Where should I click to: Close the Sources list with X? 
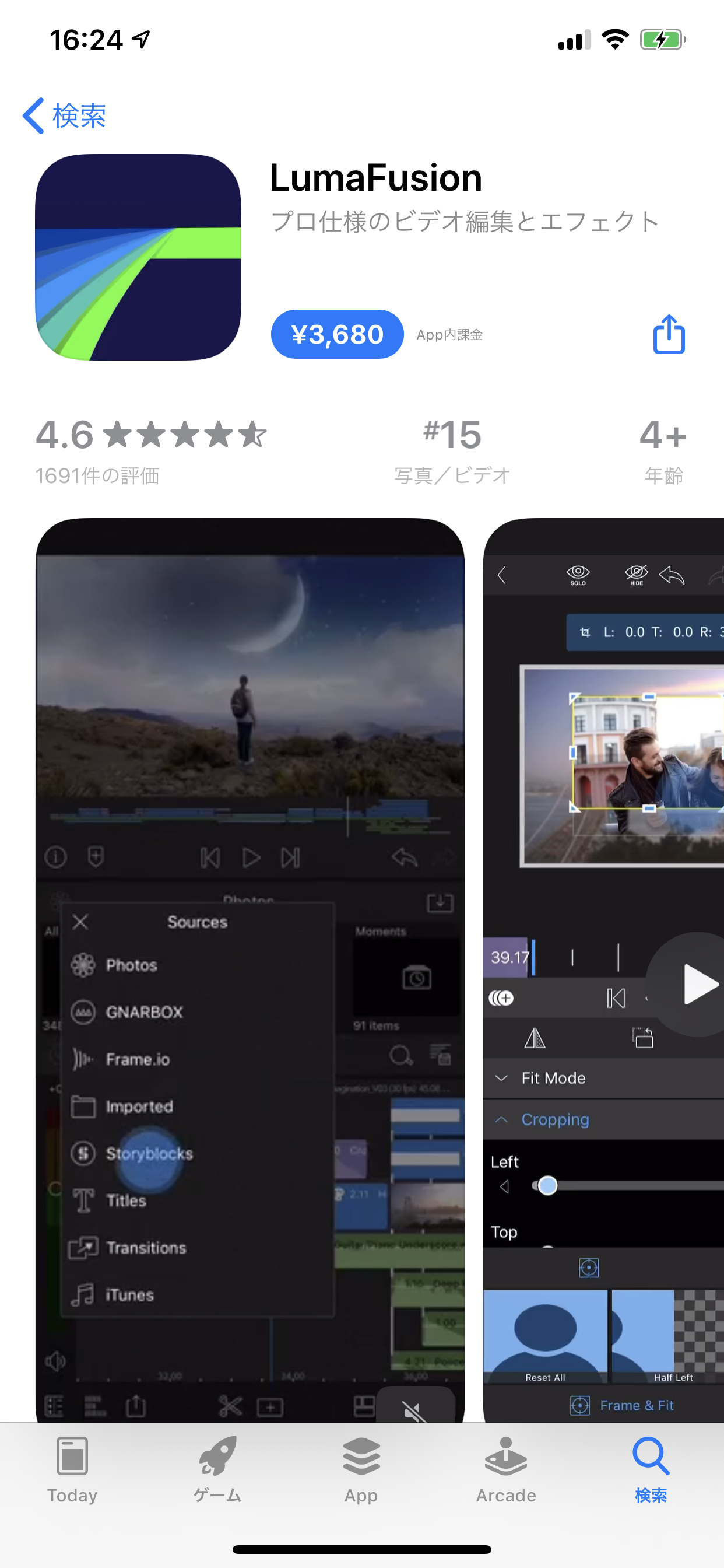(80, 922)
